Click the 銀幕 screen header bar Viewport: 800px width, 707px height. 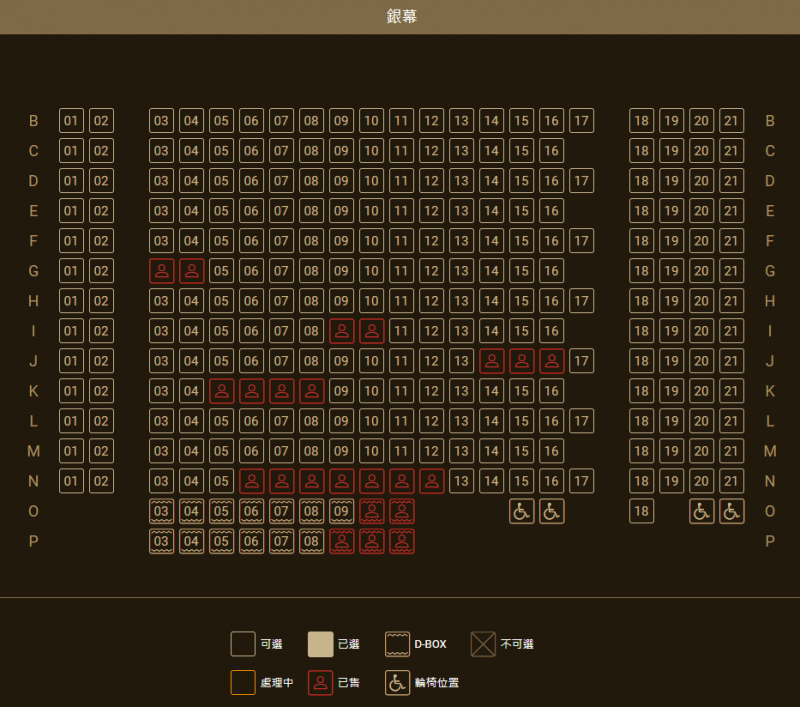point(400,17)
